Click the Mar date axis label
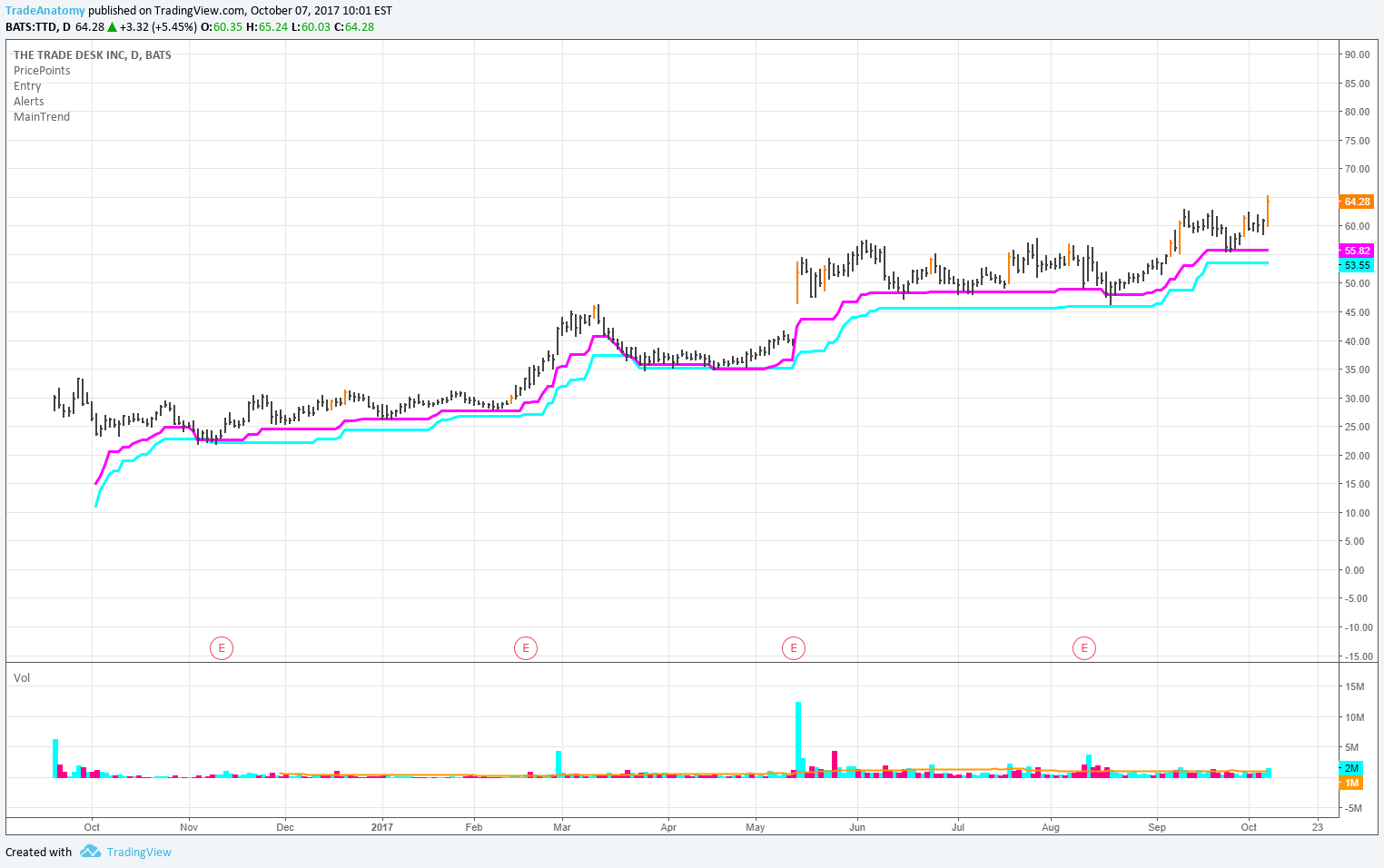Viewport: 1384px width, 868px height. coord(562,827)
